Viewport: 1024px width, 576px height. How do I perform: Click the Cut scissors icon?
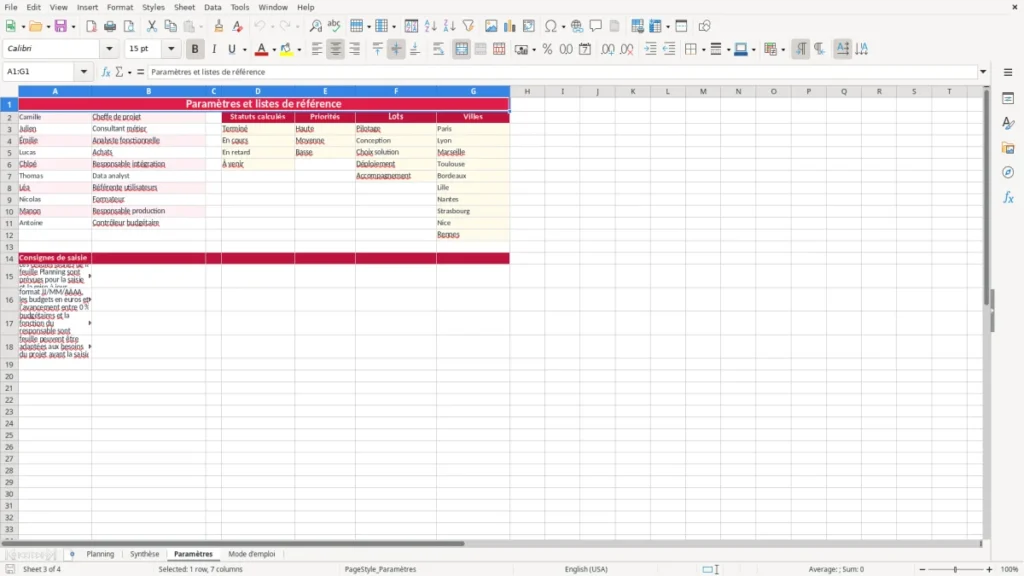152,26
